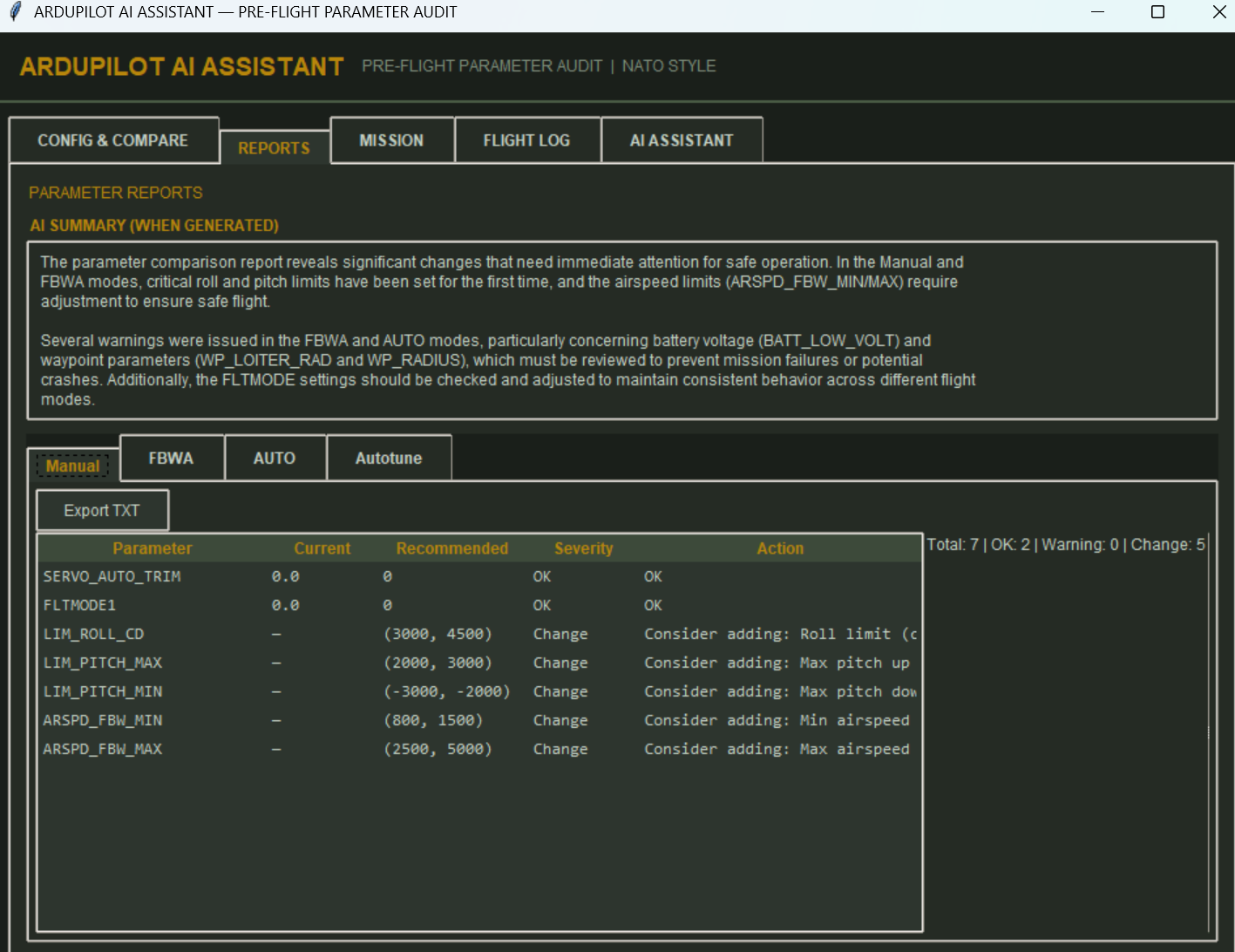This screenshot has width=1235, height=952.
Task: Click the 'AI SUMMARY (WHEN GENERATED)' label
Action: tap(154, 226)
